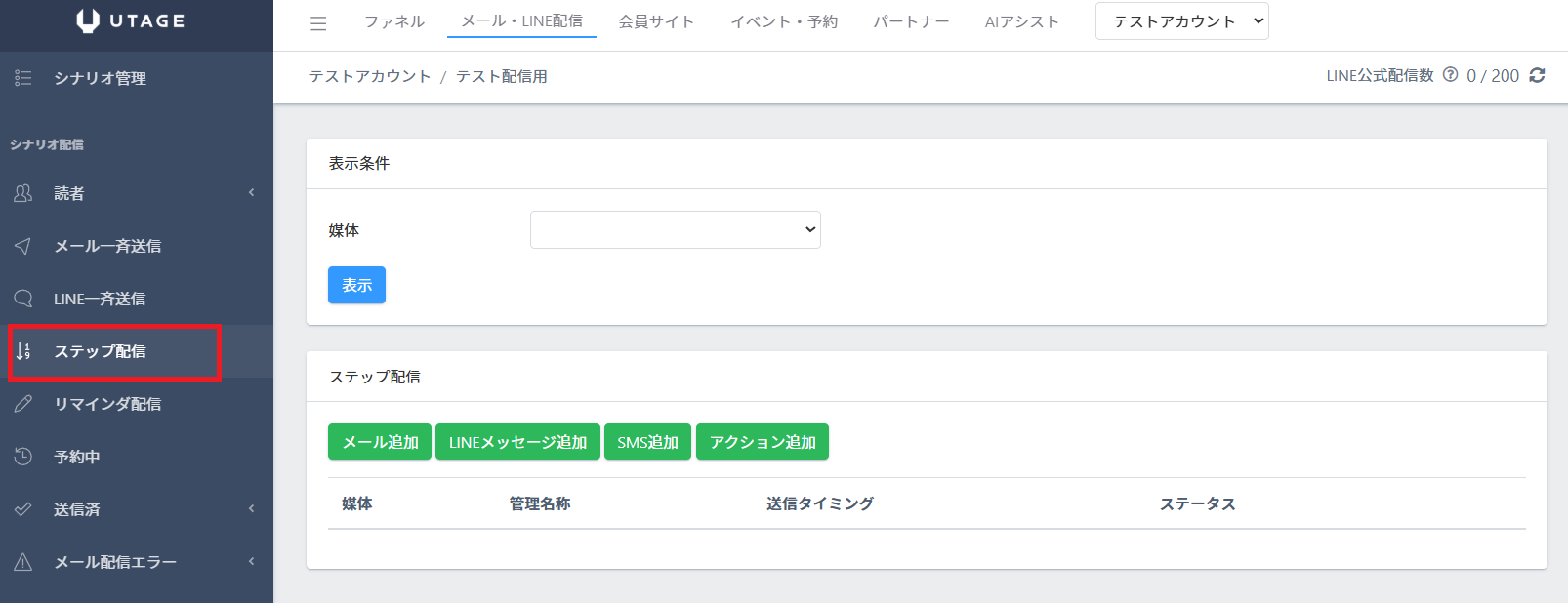Click the refresh icon beside LINE配信数 count
Image resolution: width=1568 pixels, height=603 pixels.
tap(1537, 75)
